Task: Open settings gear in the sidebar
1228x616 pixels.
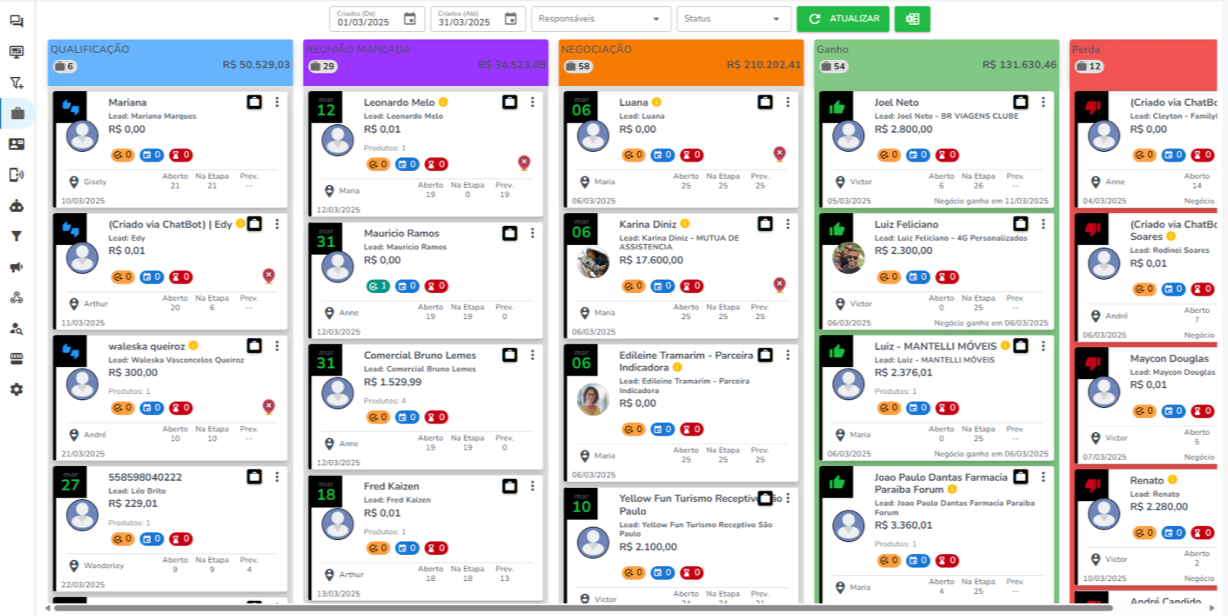Action: tap(16, 389)
